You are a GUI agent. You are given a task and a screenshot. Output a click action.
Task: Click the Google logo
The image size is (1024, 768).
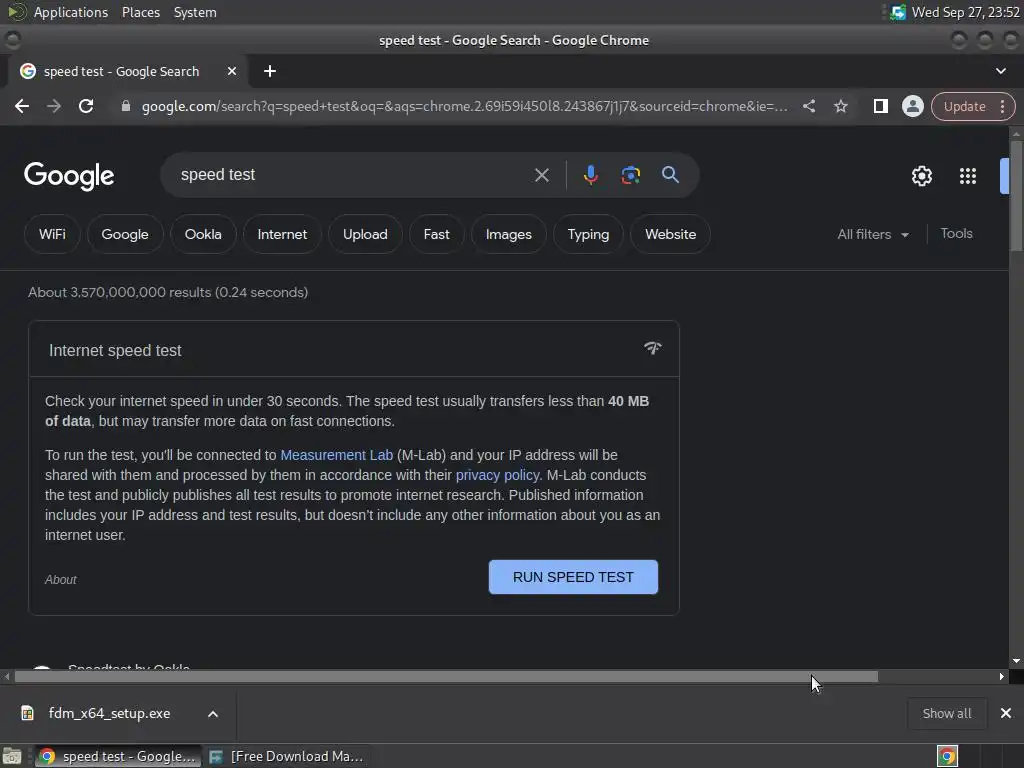click(69, 176)
